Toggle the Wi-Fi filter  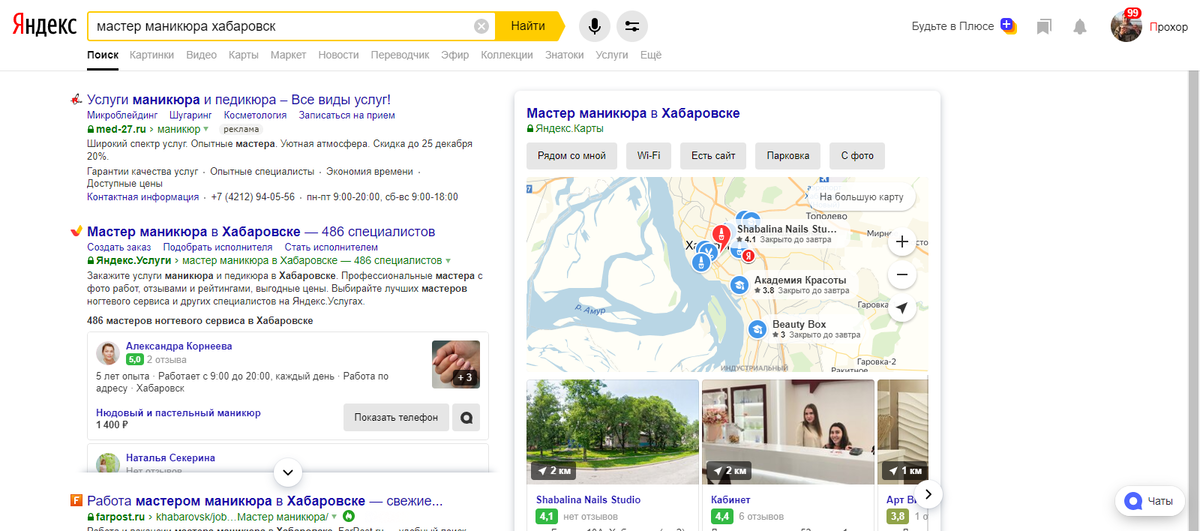point(649,156)
